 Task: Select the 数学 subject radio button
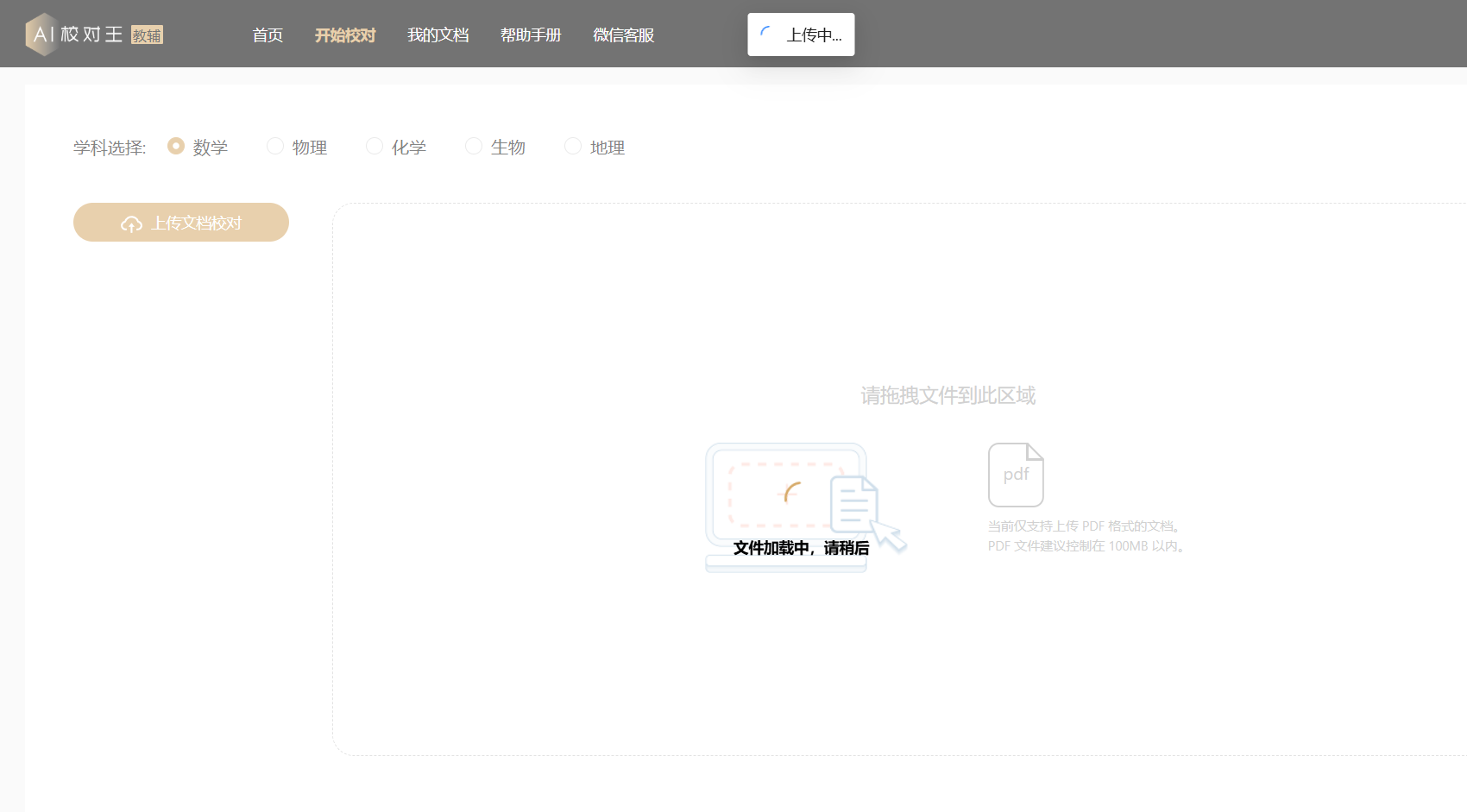[176, 147]
